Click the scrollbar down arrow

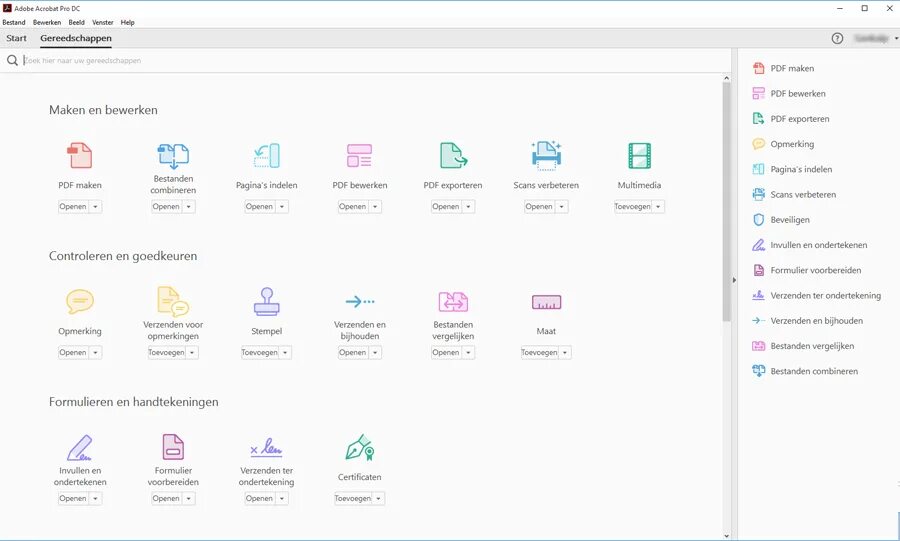(726, 536)
